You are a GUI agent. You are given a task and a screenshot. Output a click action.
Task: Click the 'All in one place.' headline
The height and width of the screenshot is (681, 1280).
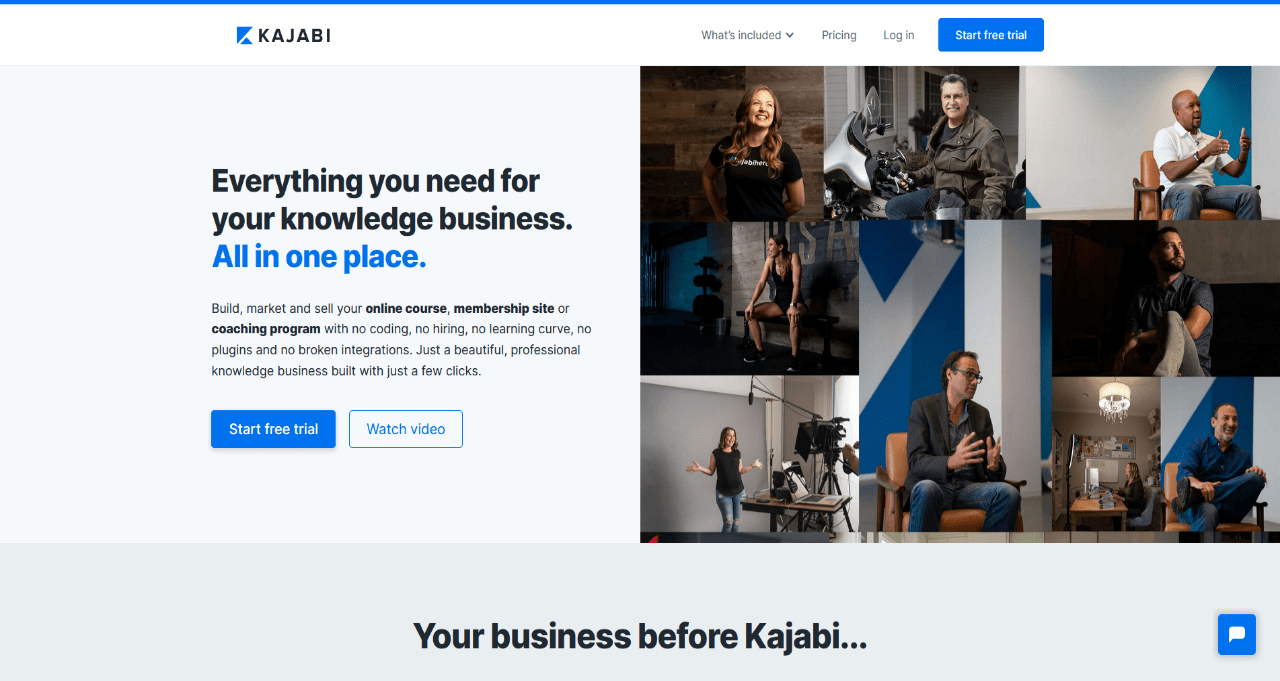point(319,257)
